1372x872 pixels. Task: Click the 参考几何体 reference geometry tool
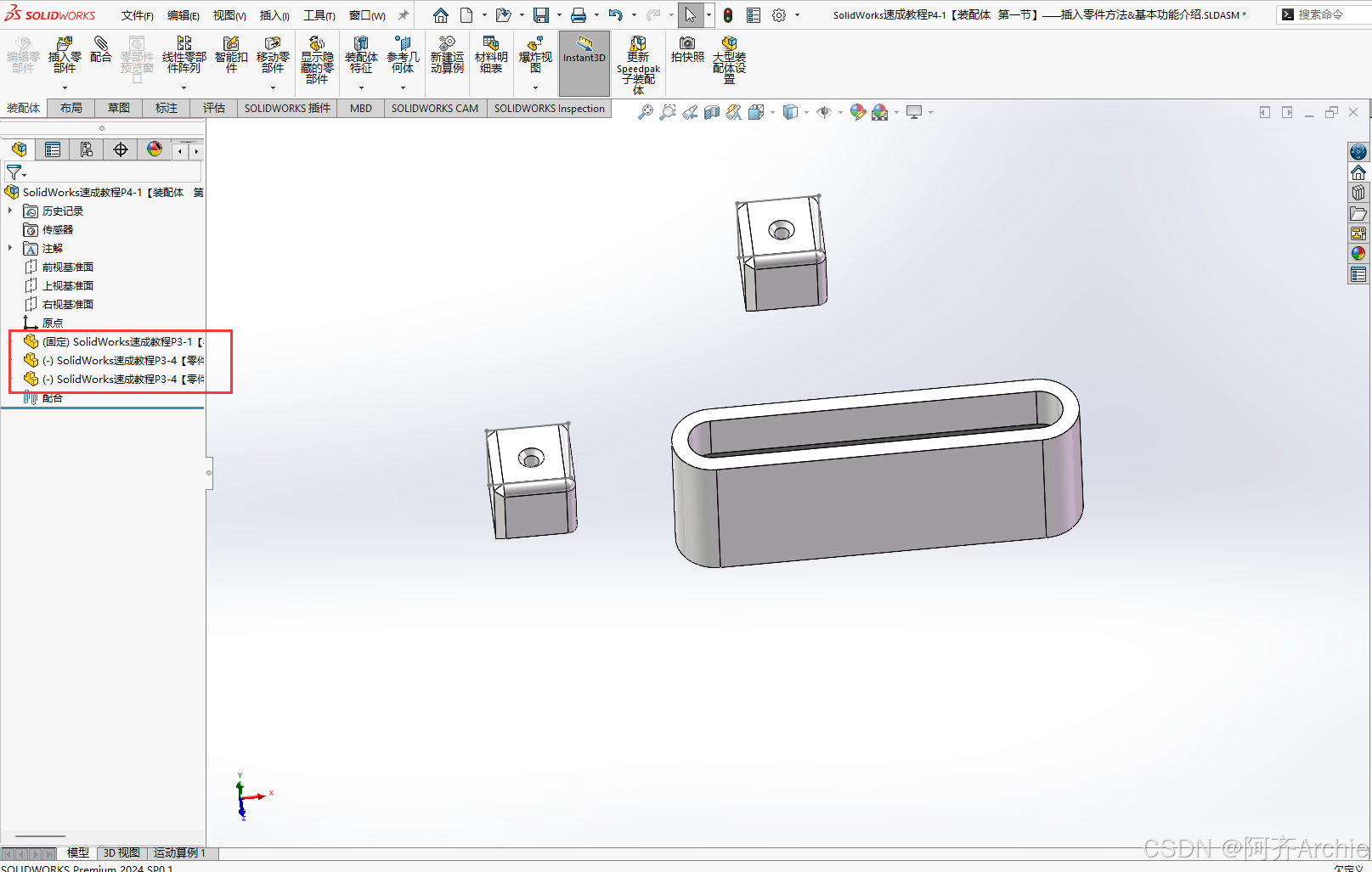coord(403,55)
